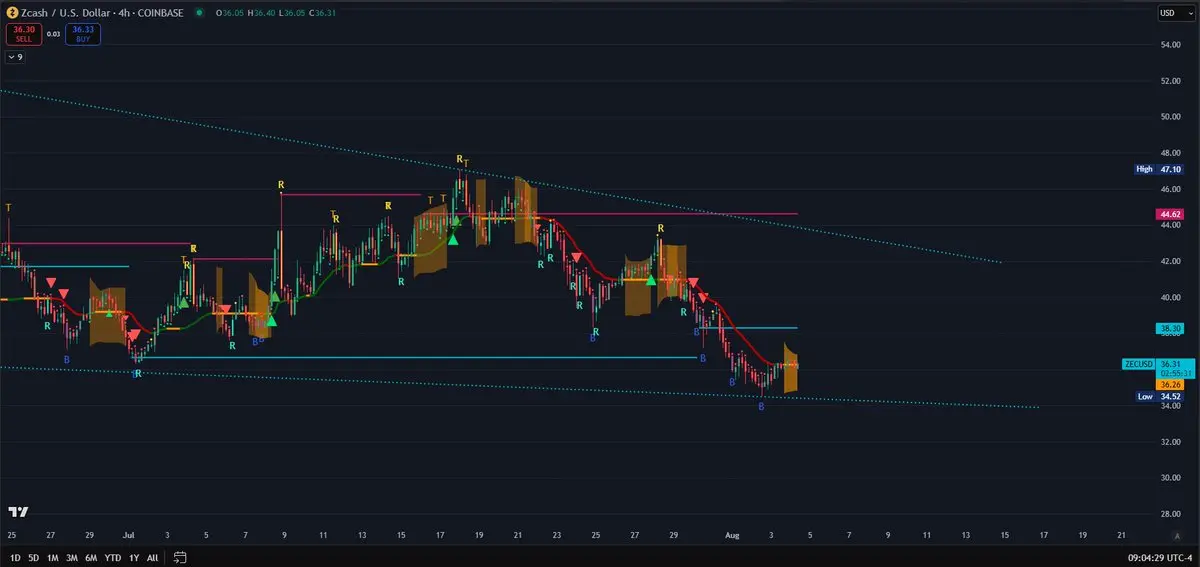Click the orange 36.26 price label
Image resolution: width=1200 pixels, height=567 pixels.
coord(1171,384)
